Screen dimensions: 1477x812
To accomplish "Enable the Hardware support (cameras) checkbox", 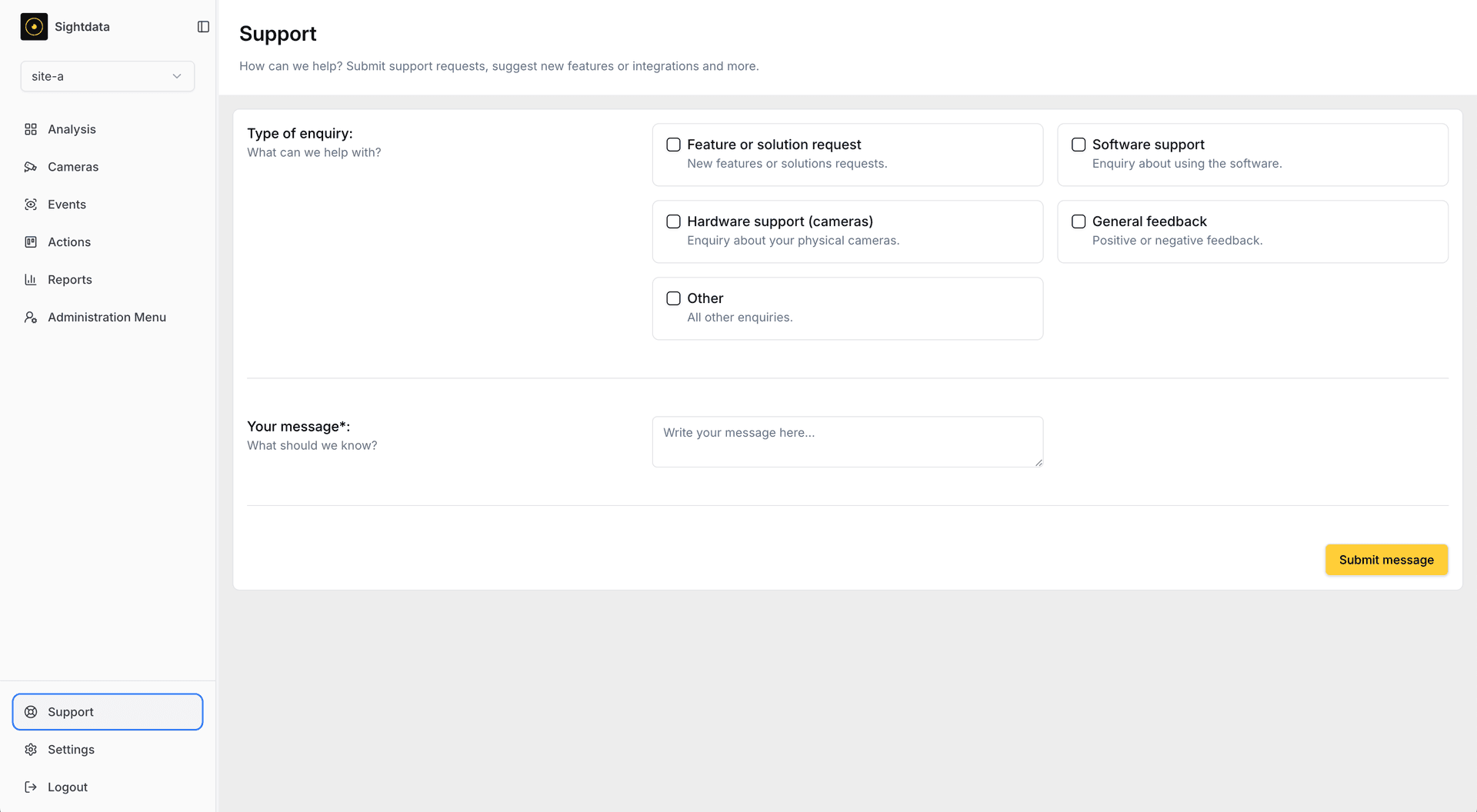I will pos(673,221).
